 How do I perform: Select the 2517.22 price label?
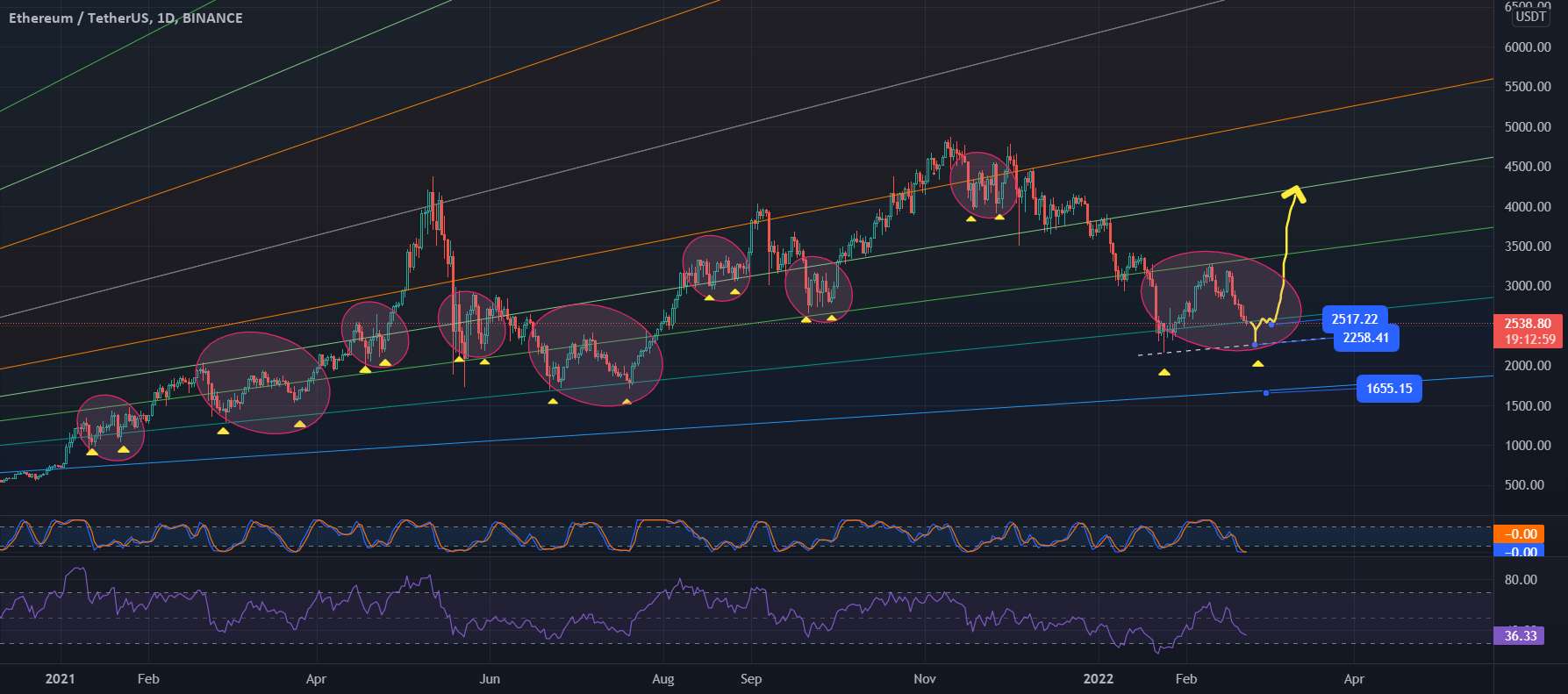coord(1355,319)
